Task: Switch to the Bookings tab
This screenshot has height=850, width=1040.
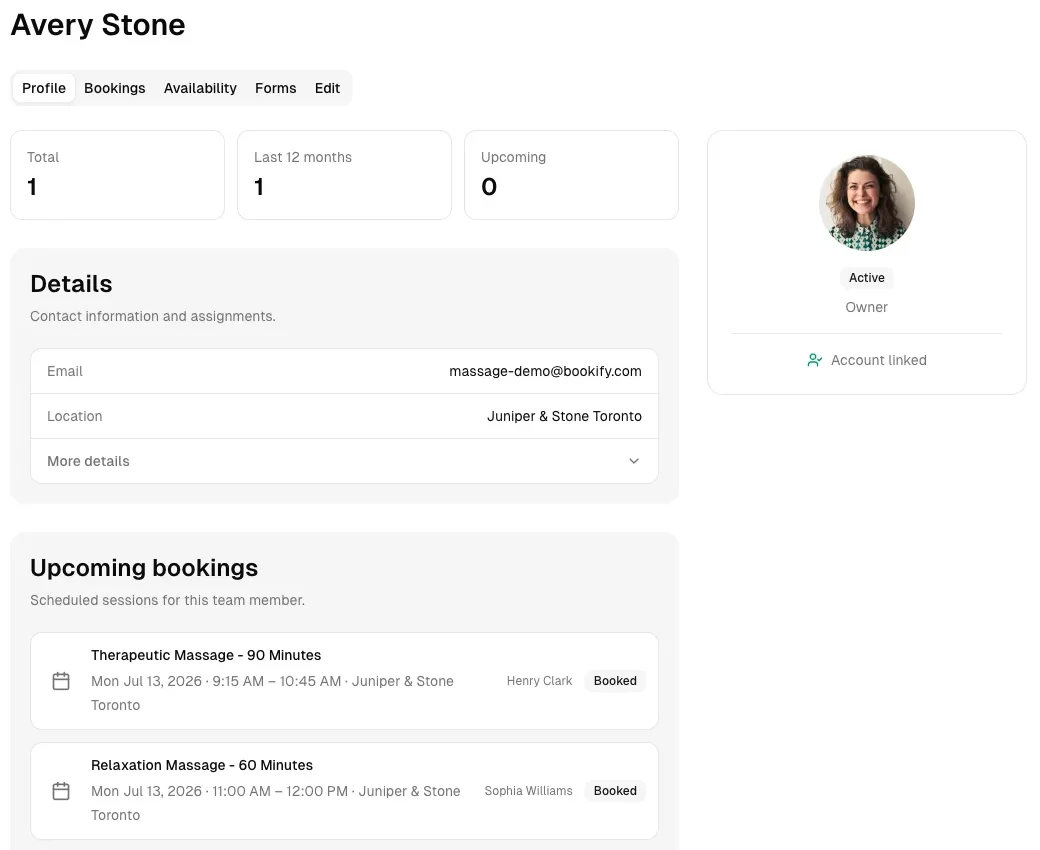Action: coord(115,88)
